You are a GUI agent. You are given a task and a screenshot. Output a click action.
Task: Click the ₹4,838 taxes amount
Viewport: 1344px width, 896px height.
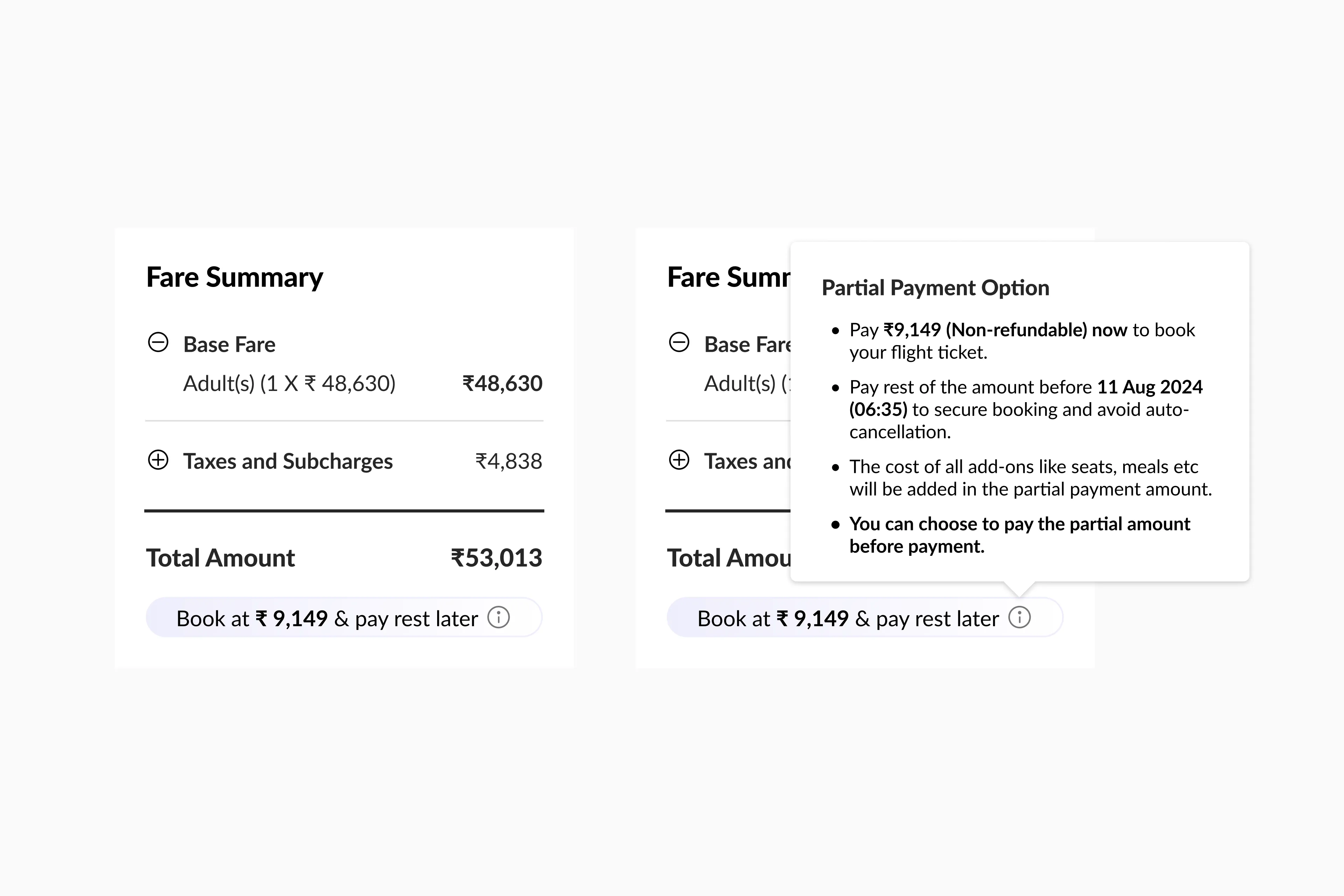[509, 461]
